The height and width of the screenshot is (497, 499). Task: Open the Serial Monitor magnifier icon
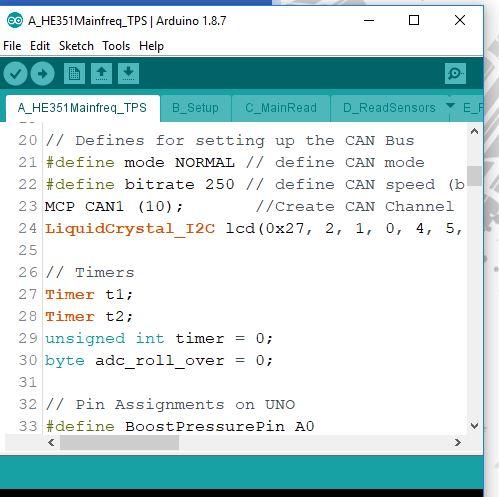click(455, 73)
